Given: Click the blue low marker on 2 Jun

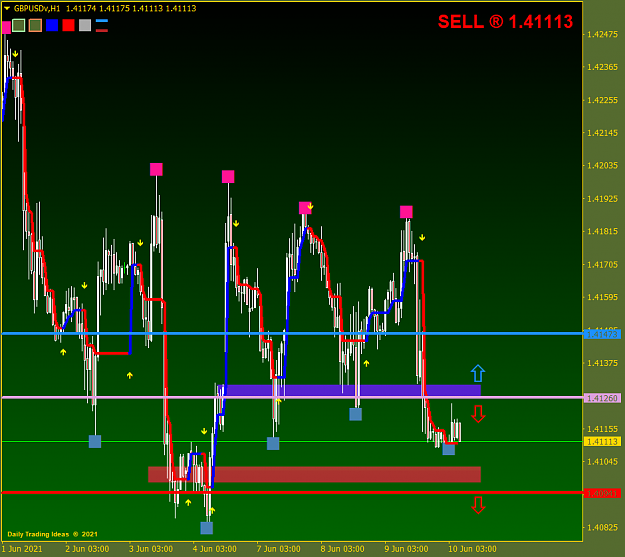Looking at the screenshot, I should tap(95, 442).
